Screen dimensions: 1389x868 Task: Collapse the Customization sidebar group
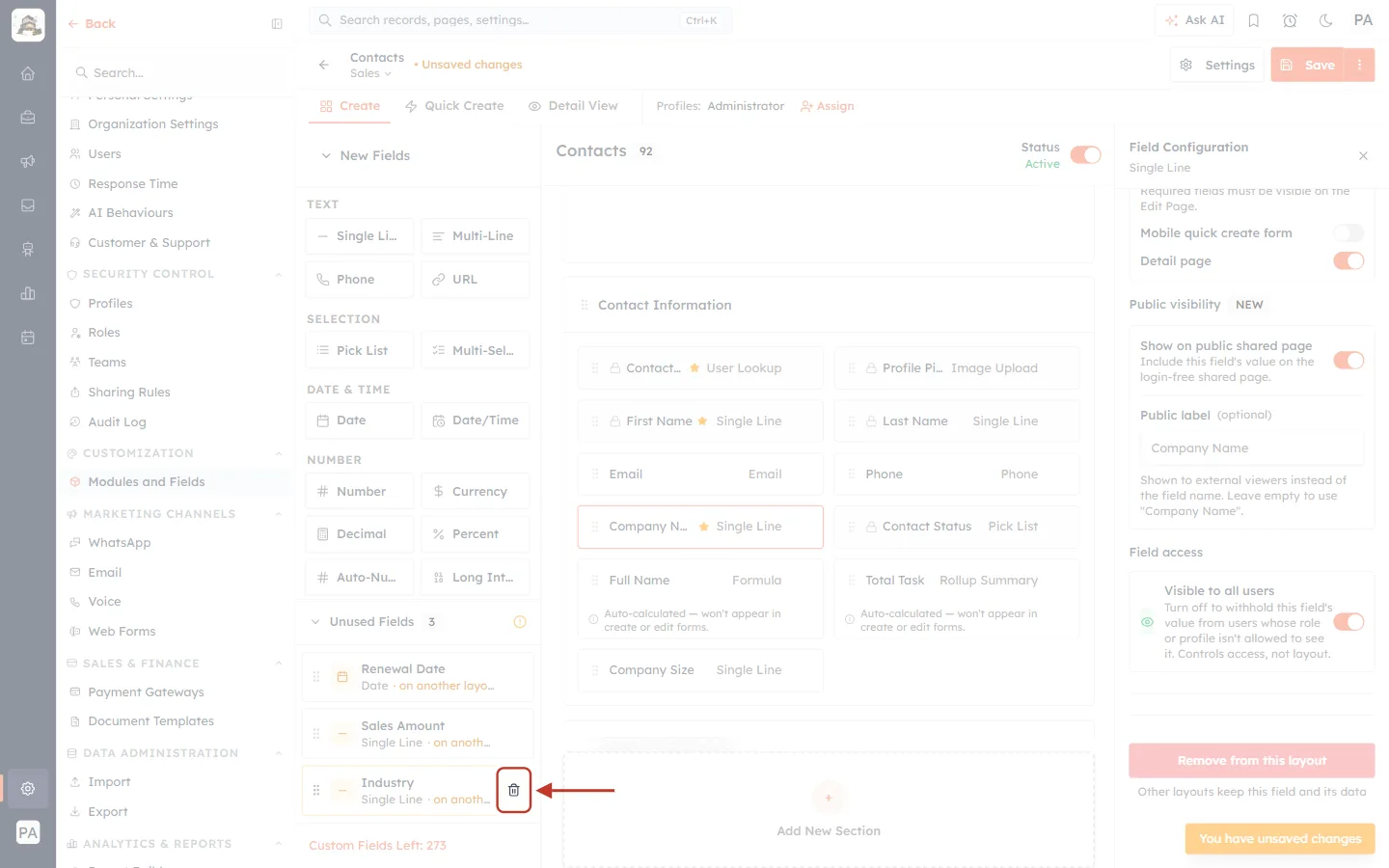[279, 453]
